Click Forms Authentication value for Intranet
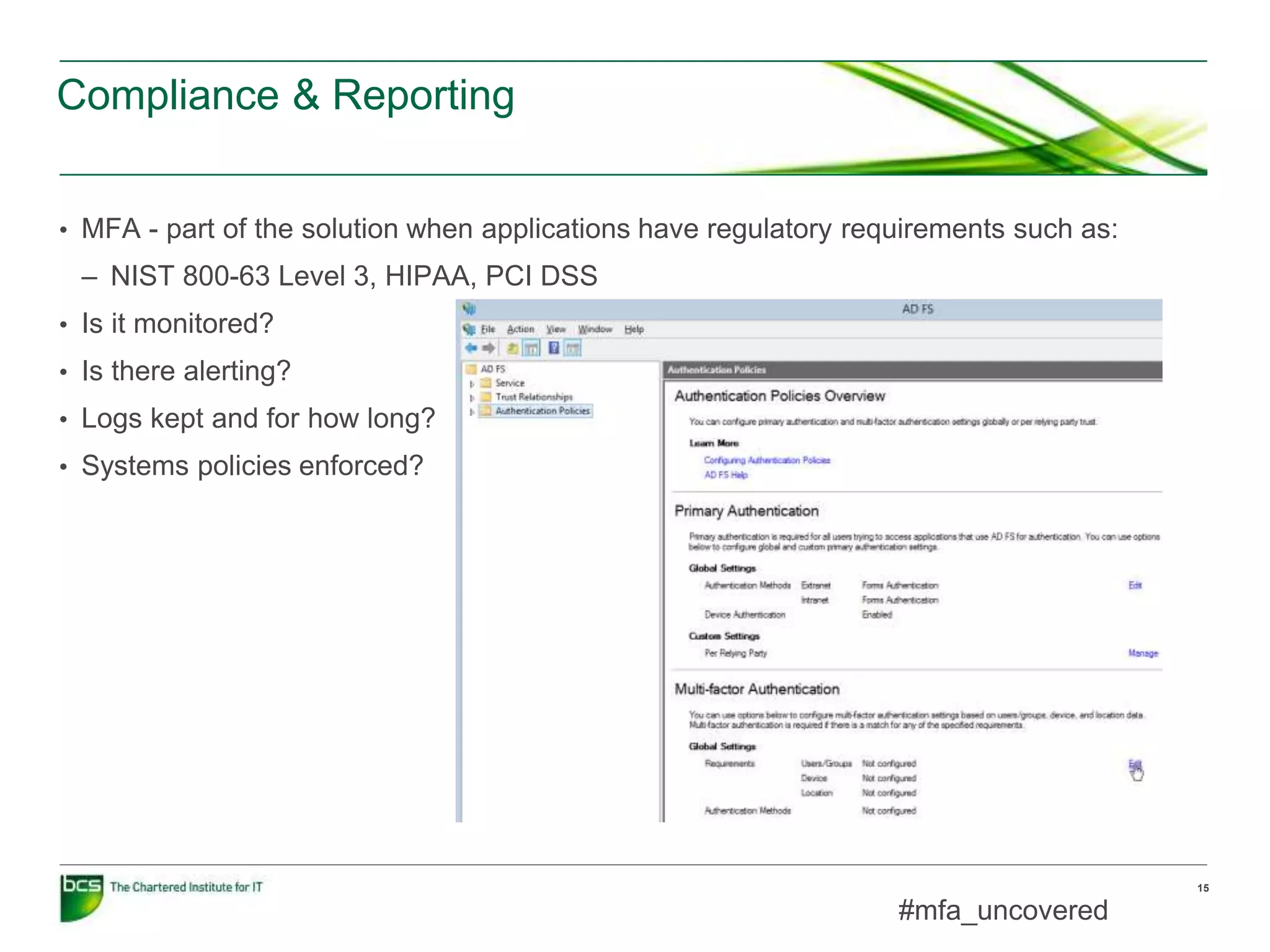 (900, 601)
